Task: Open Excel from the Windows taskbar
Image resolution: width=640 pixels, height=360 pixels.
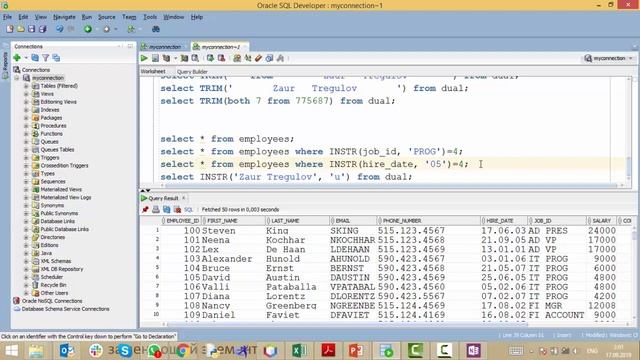Action: [299, 351]
